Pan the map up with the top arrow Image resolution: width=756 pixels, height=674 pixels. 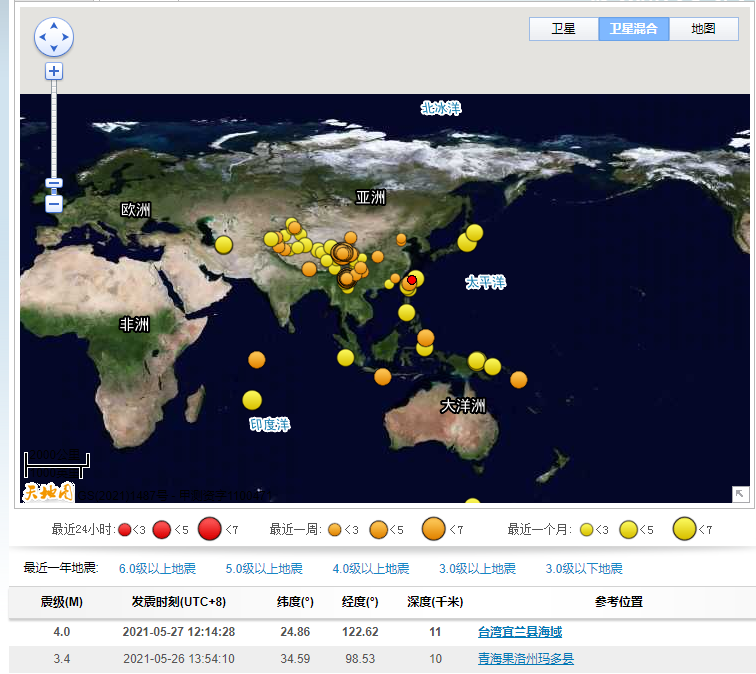54,25
